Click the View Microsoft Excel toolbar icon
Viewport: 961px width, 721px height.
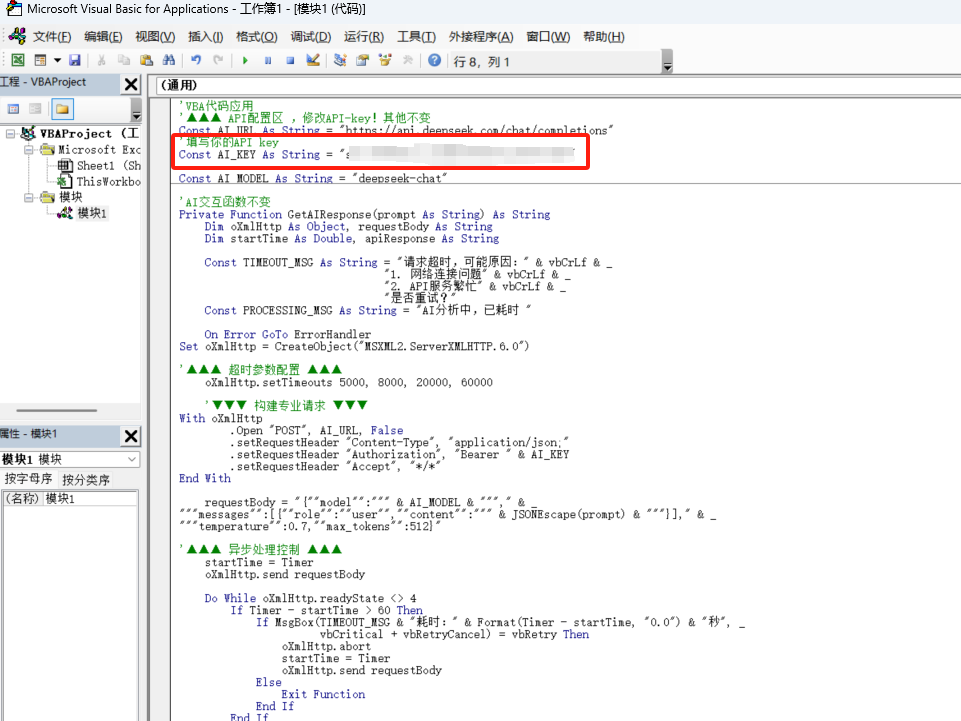(x=18, y=60)
